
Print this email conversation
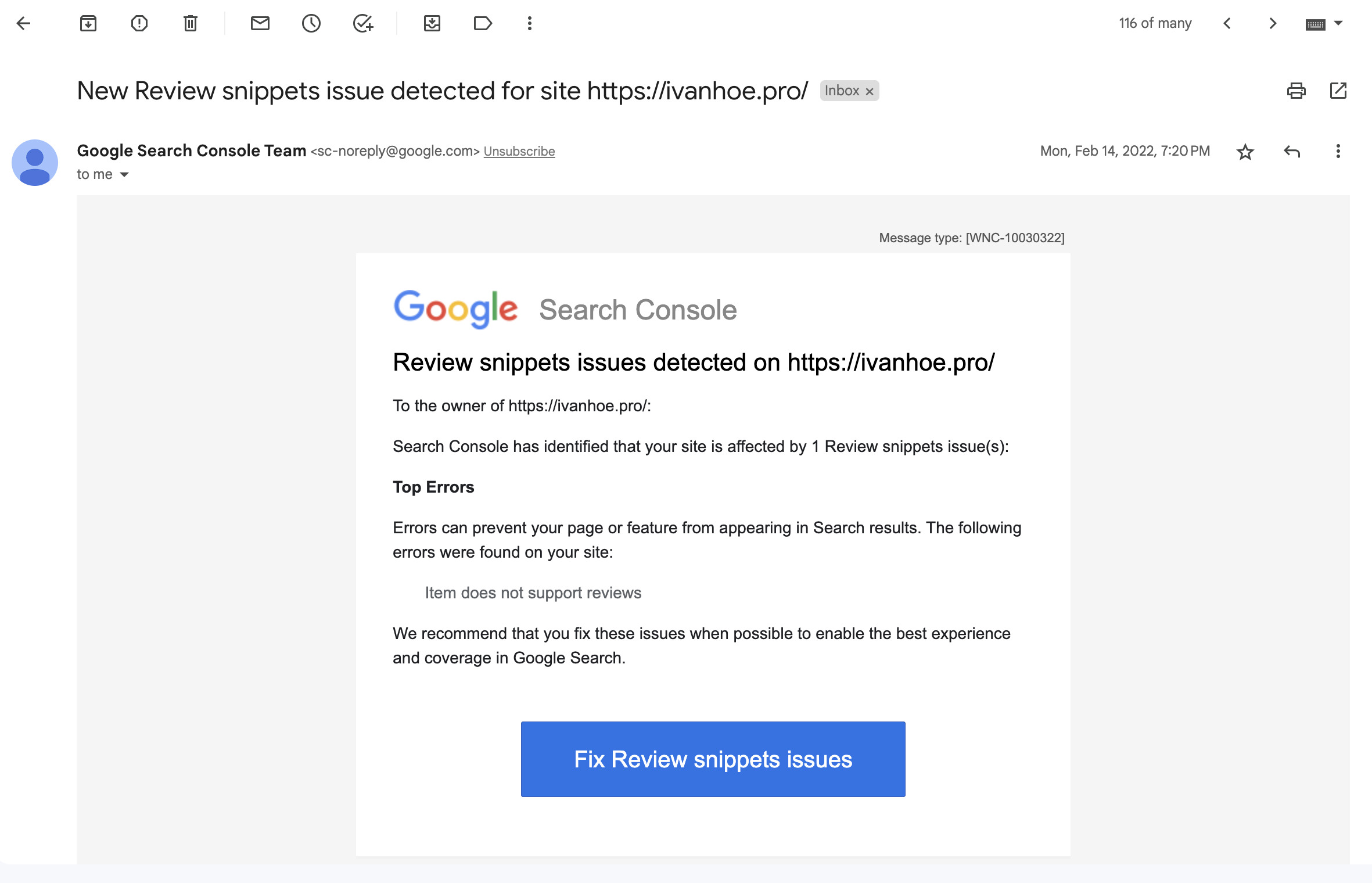[1296, 91]
